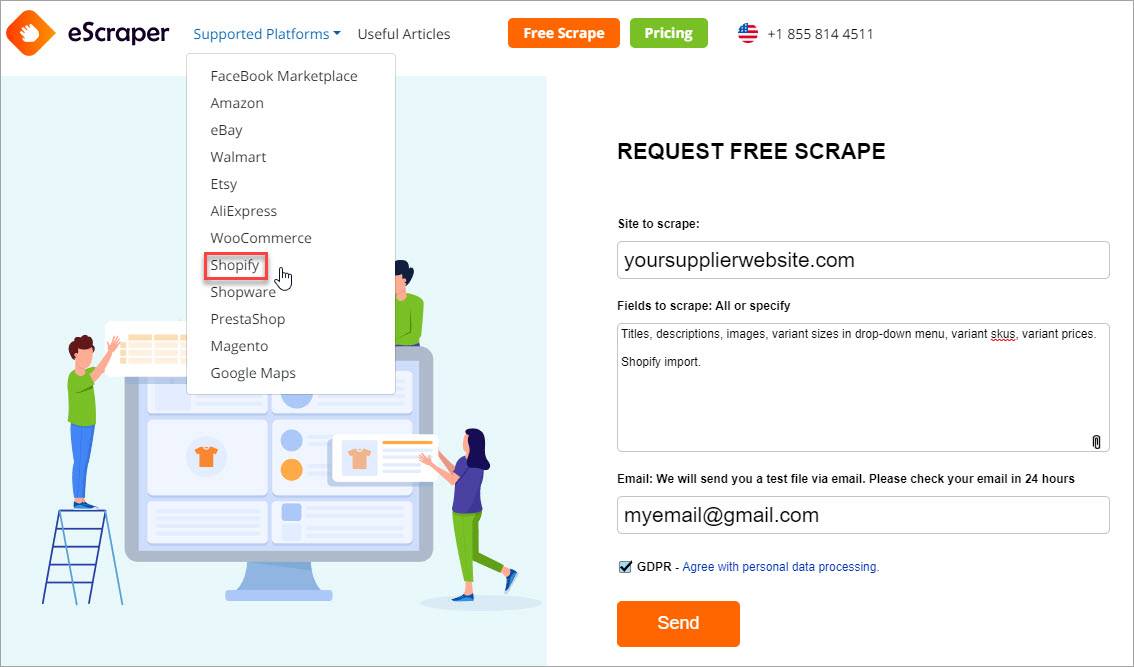1134x667 pixels.
Task: Click the green Pricing button
Action: pos(668,33)
